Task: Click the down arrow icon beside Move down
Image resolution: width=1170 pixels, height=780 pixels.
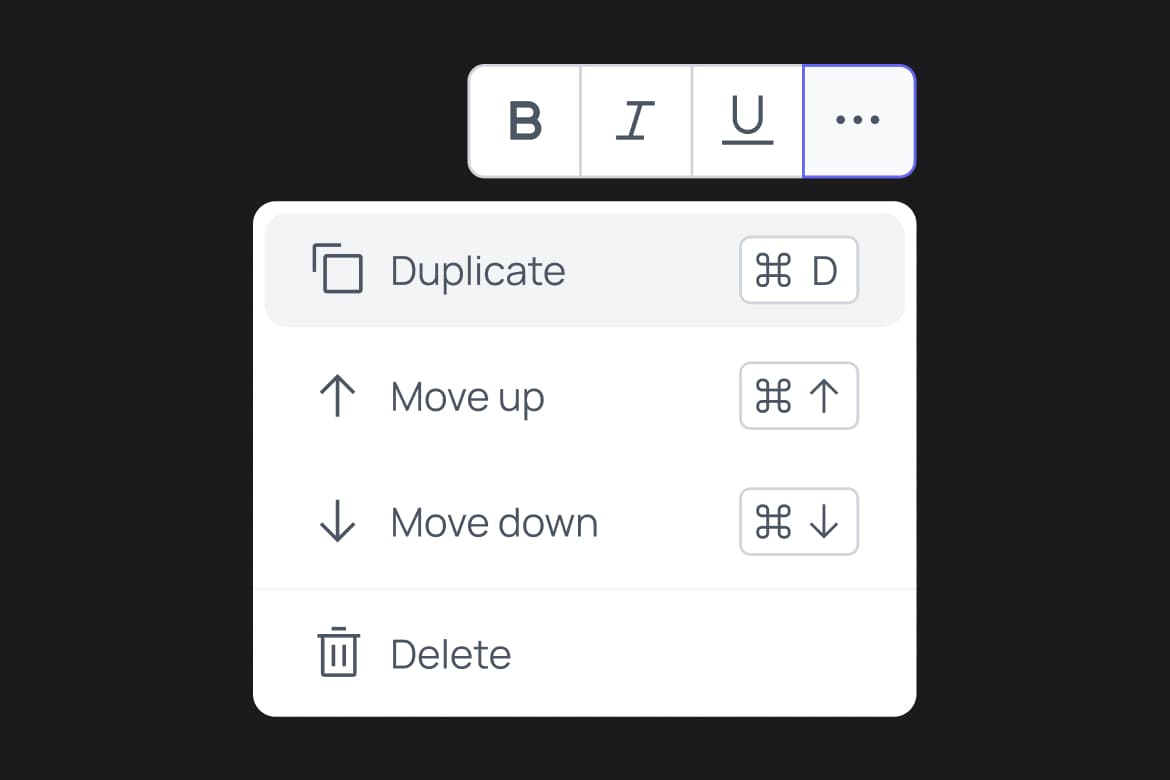Action: pyautogui.click(x=338, y=522)
